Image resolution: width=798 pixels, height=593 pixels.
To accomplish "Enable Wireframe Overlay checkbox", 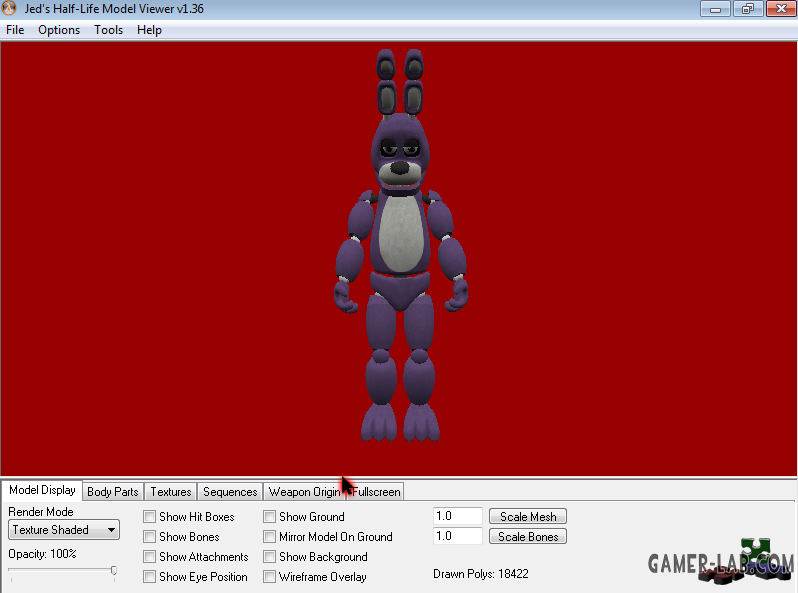I will [x=269, y=577].
